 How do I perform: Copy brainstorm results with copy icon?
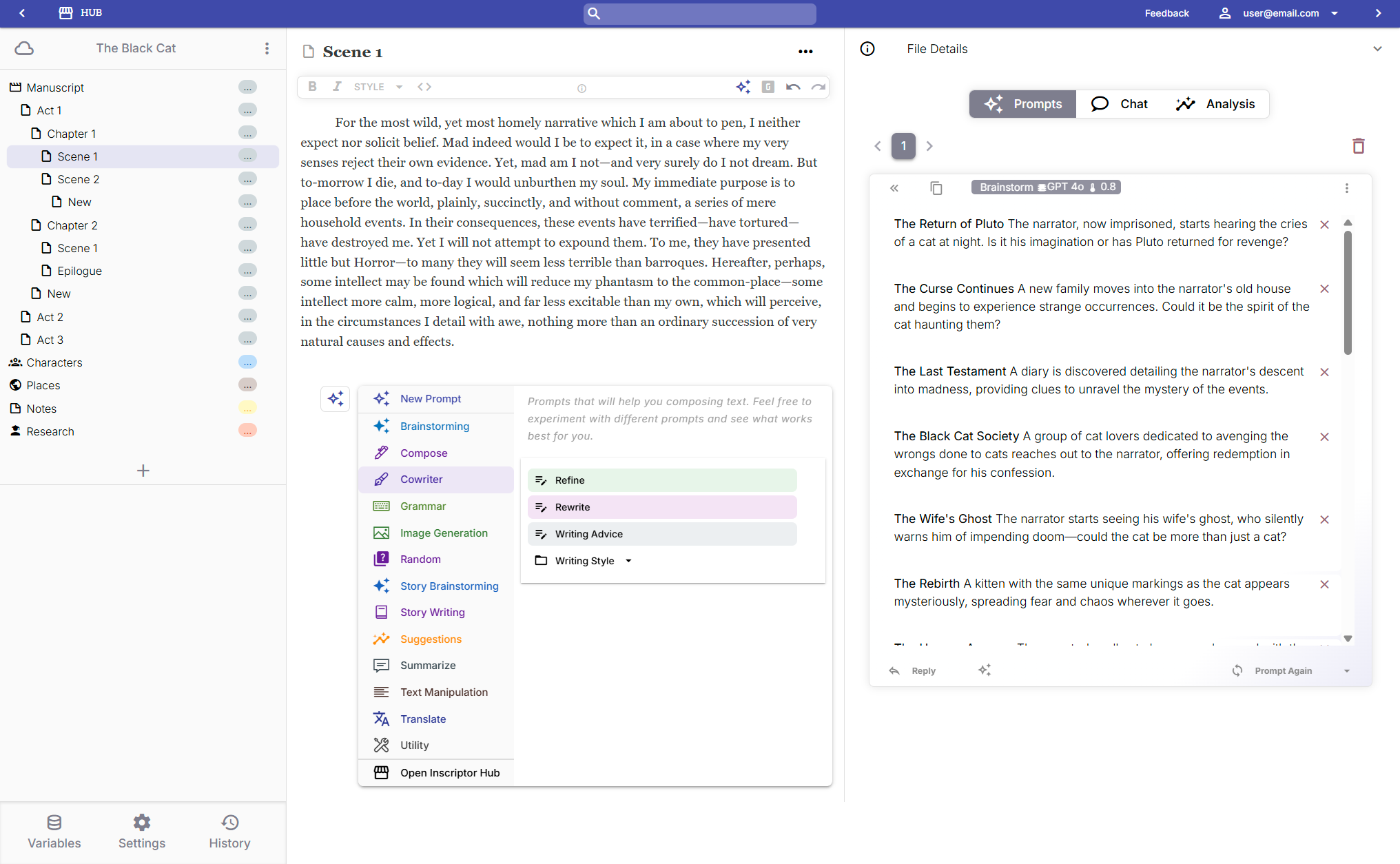click(936, 187)
